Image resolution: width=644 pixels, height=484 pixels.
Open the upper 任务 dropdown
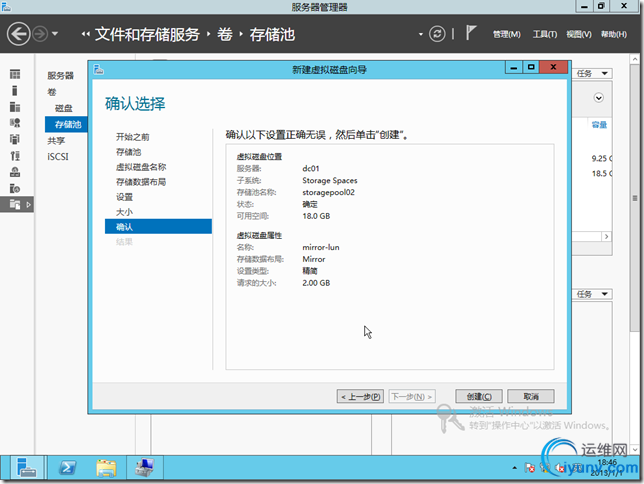592,74
